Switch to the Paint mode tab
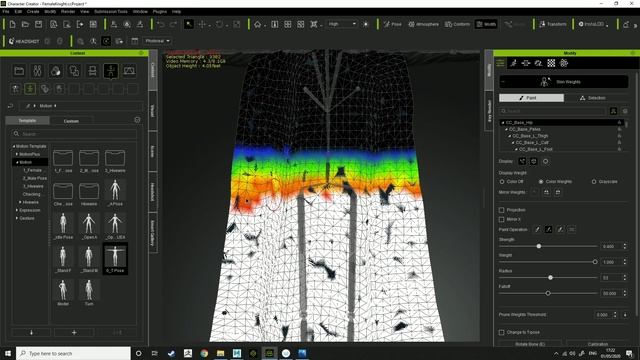 pos(531,98)
